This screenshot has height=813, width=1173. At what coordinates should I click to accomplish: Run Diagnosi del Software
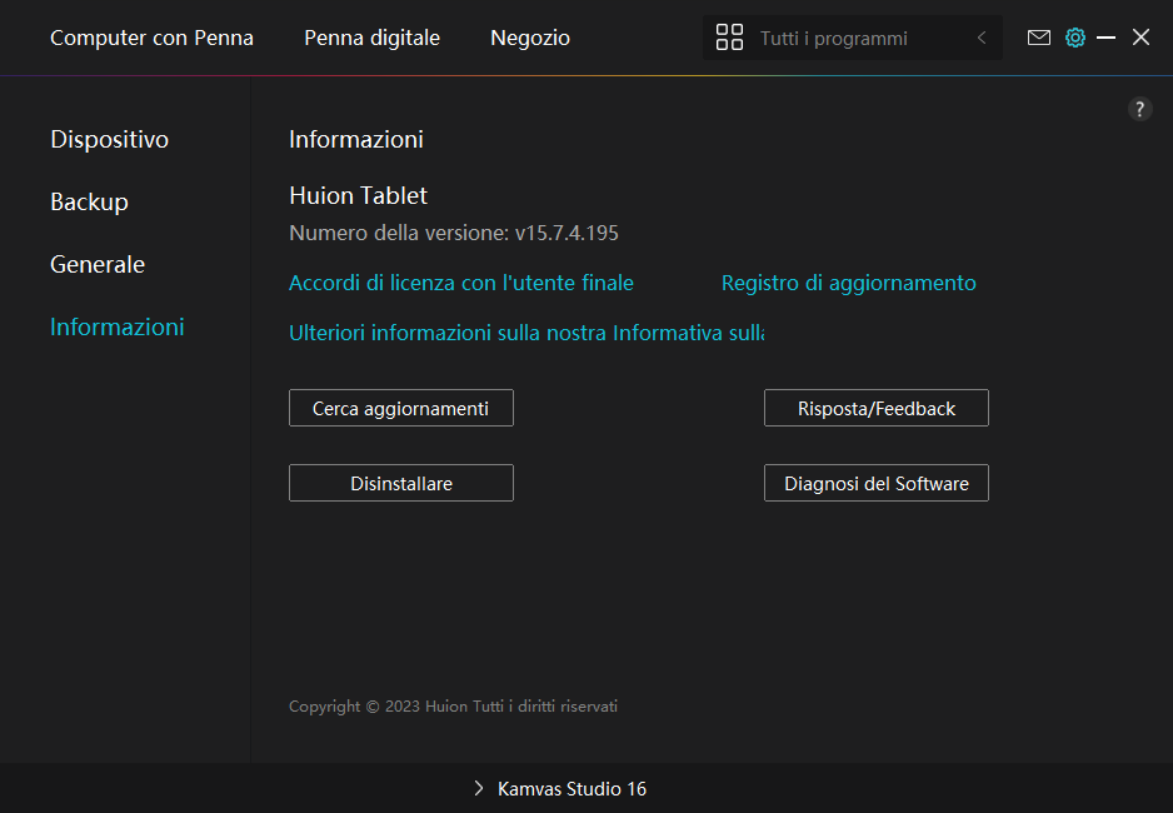[876, 483]
